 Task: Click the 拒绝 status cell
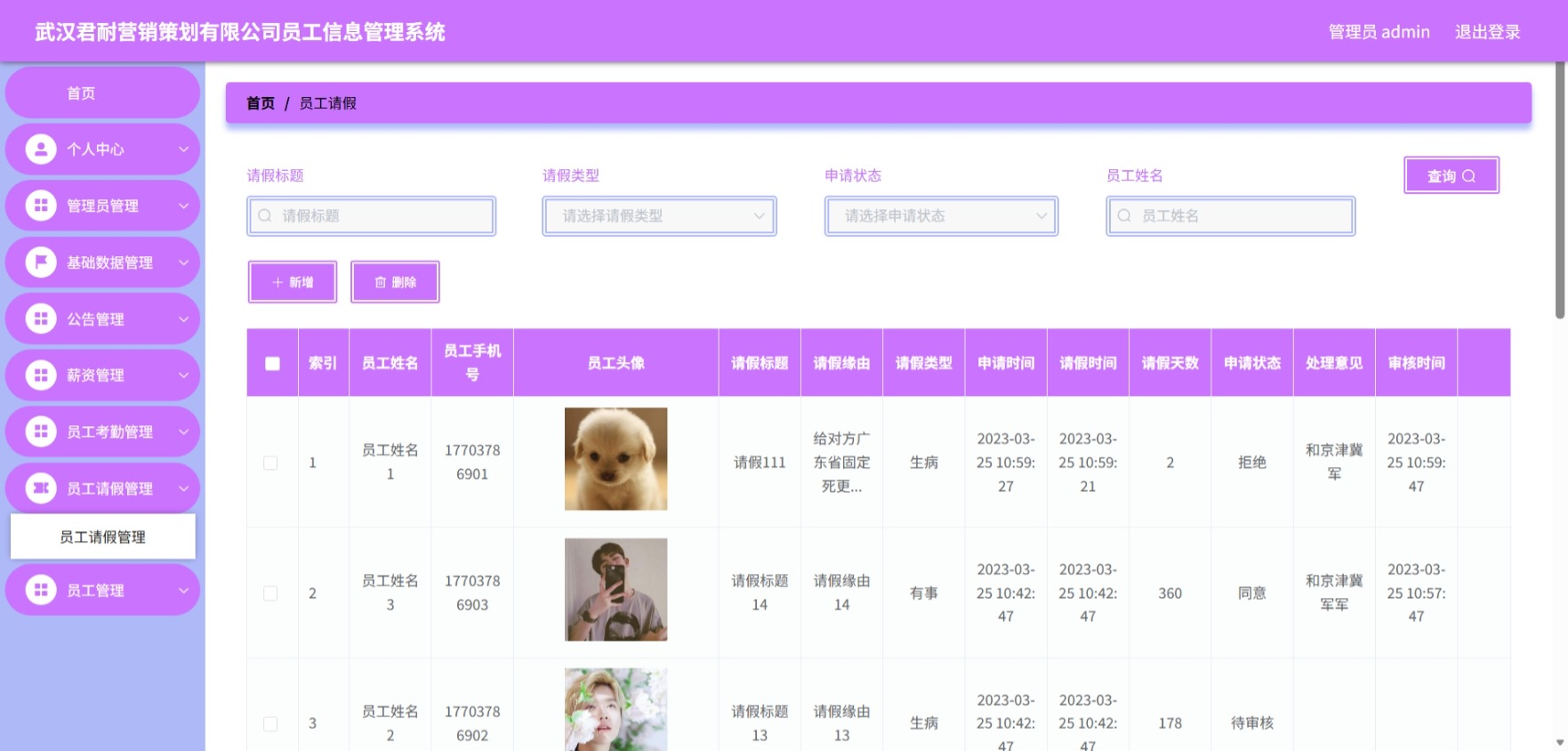tap(1252, 463)
